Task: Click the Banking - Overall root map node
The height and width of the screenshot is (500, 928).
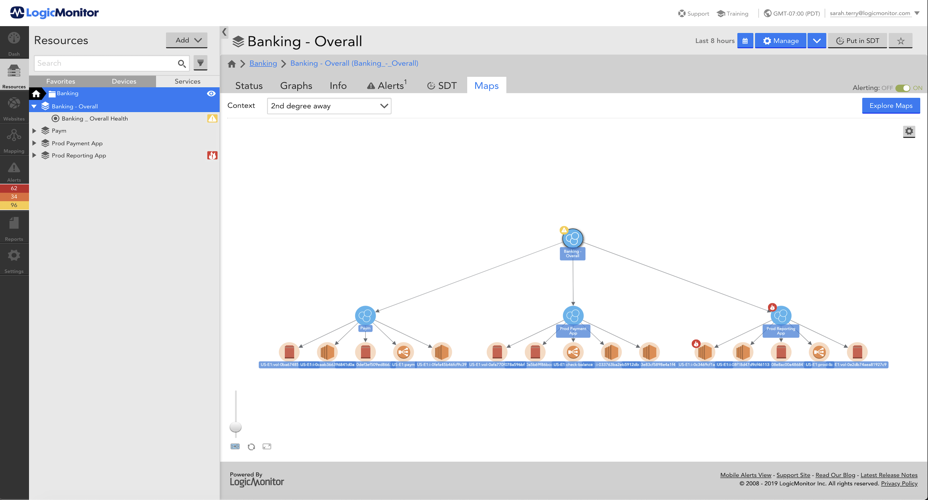Action: coord(572,238)
